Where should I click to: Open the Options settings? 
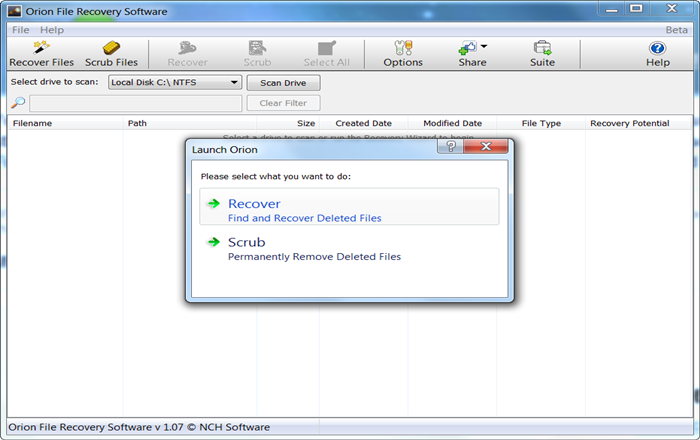click(x=403, y=54)
